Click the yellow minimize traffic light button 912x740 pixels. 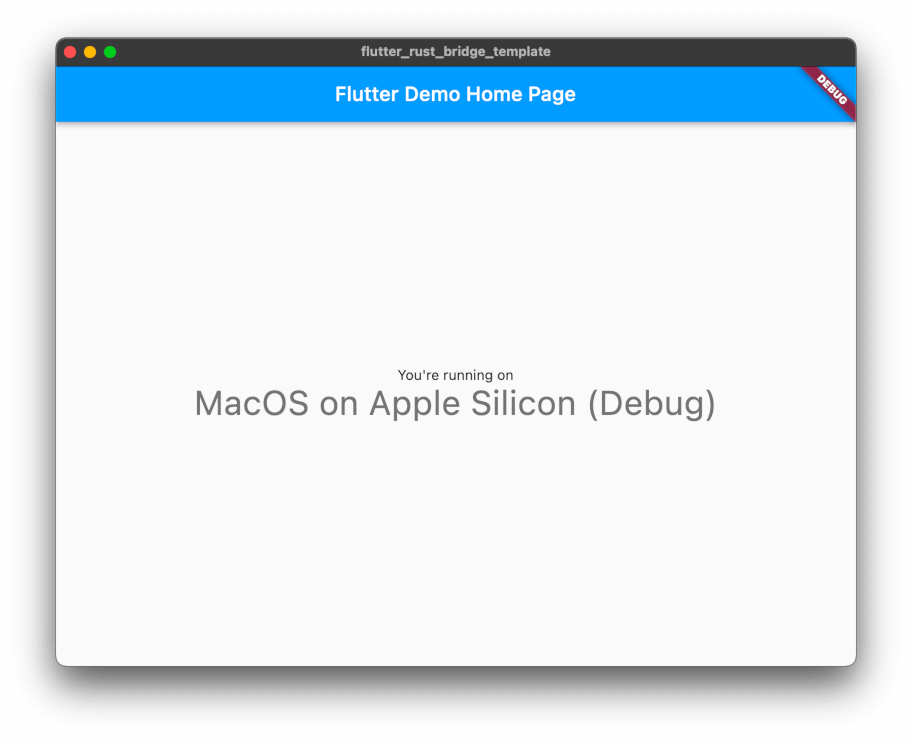point(89,51)
